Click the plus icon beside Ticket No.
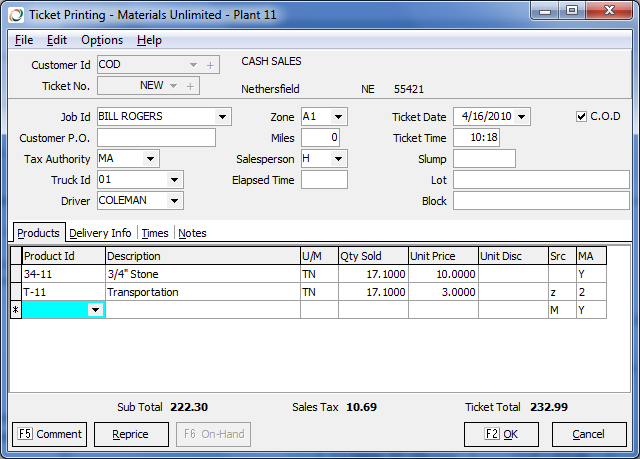Image resolution: width=640 pixels, height=459 pixels. click(189, 86)
